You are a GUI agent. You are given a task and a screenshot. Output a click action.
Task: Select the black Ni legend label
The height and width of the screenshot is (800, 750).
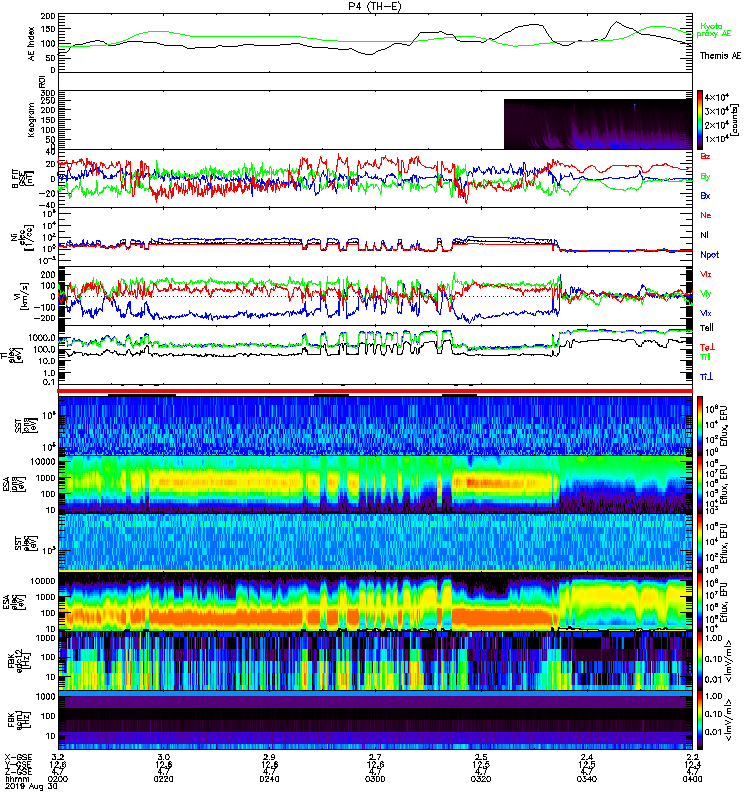704,235
